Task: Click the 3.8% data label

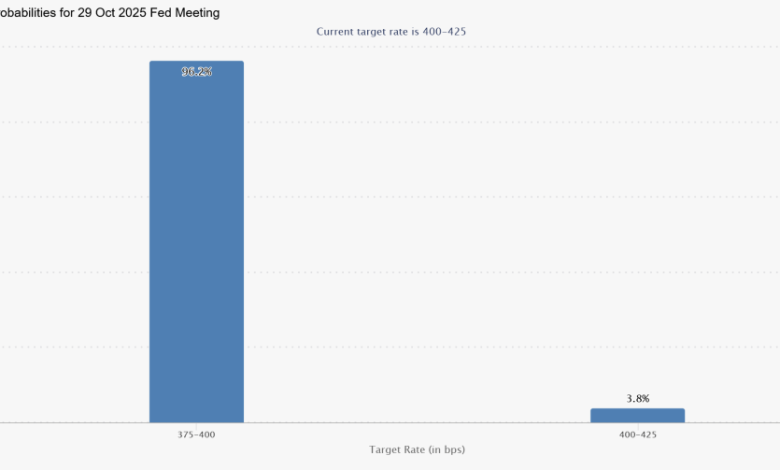Action: coord(637,398)
